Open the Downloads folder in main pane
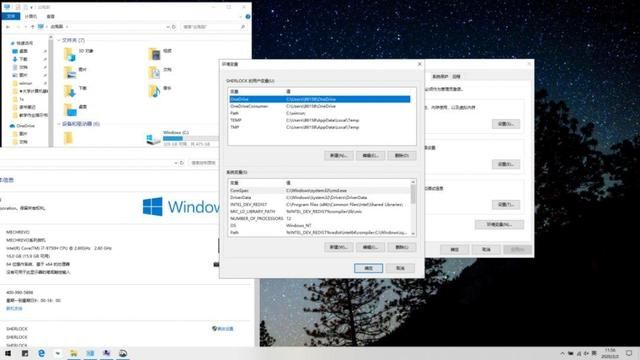 (76, 91)
